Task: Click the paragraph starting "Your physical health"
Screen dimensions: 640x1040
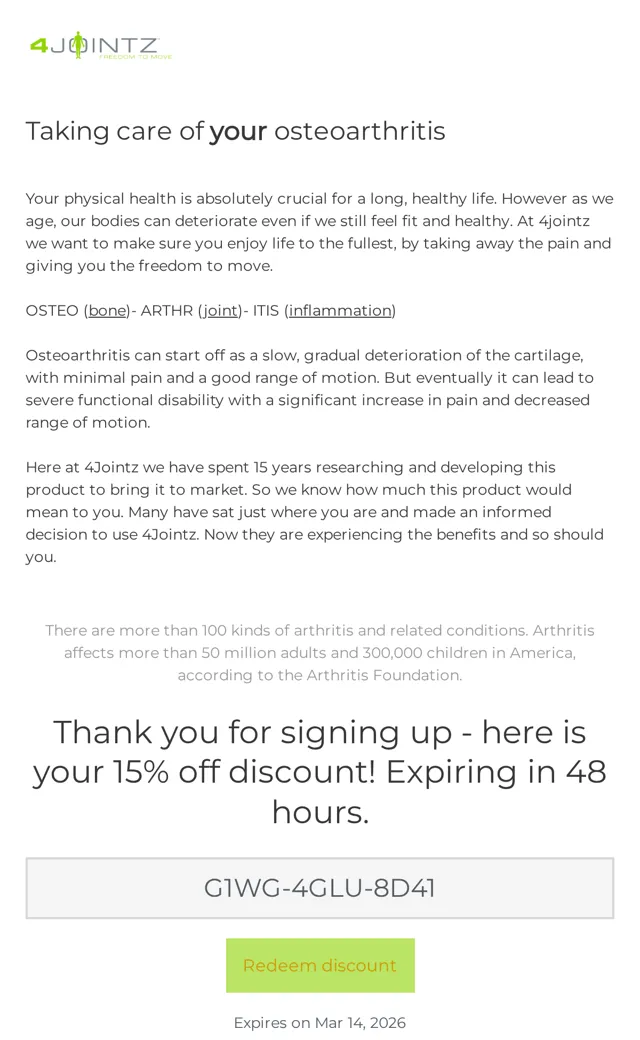Action: [320, 232]
